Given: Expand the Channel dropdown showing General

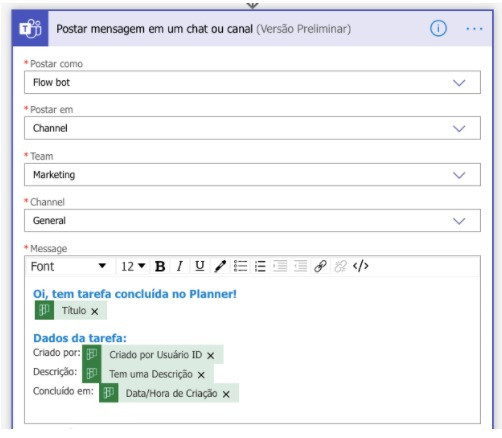Looking at the screenshot, I should point(459,221).
